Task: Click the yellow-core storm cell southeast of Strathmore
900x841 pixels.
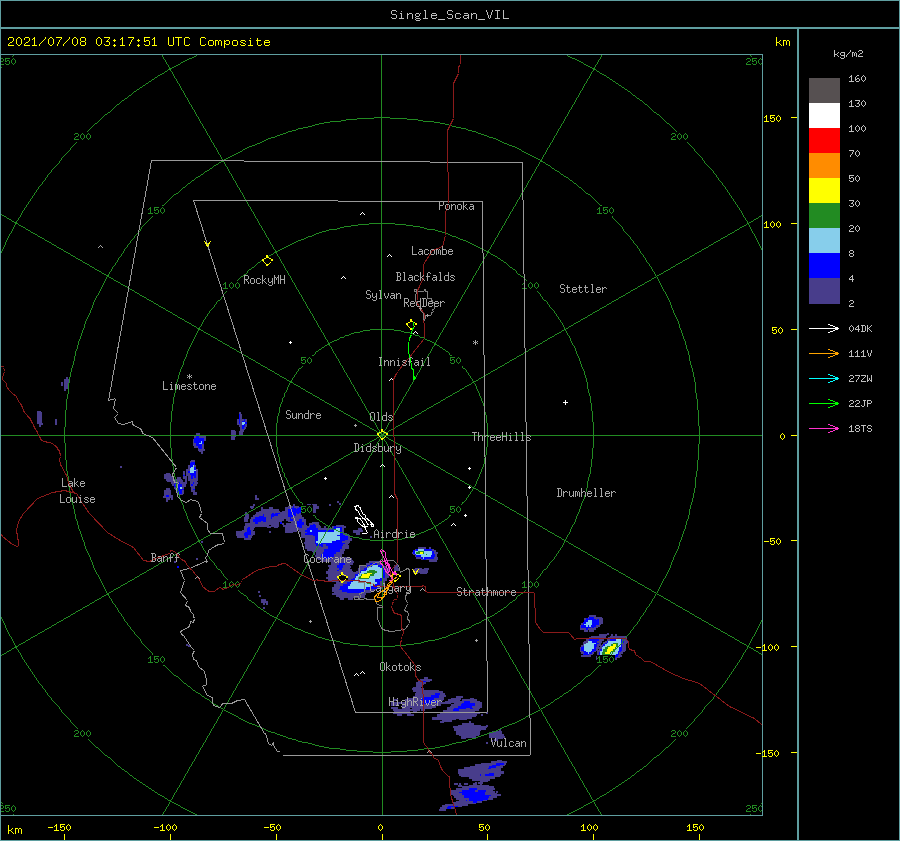Action: point(611,648)
